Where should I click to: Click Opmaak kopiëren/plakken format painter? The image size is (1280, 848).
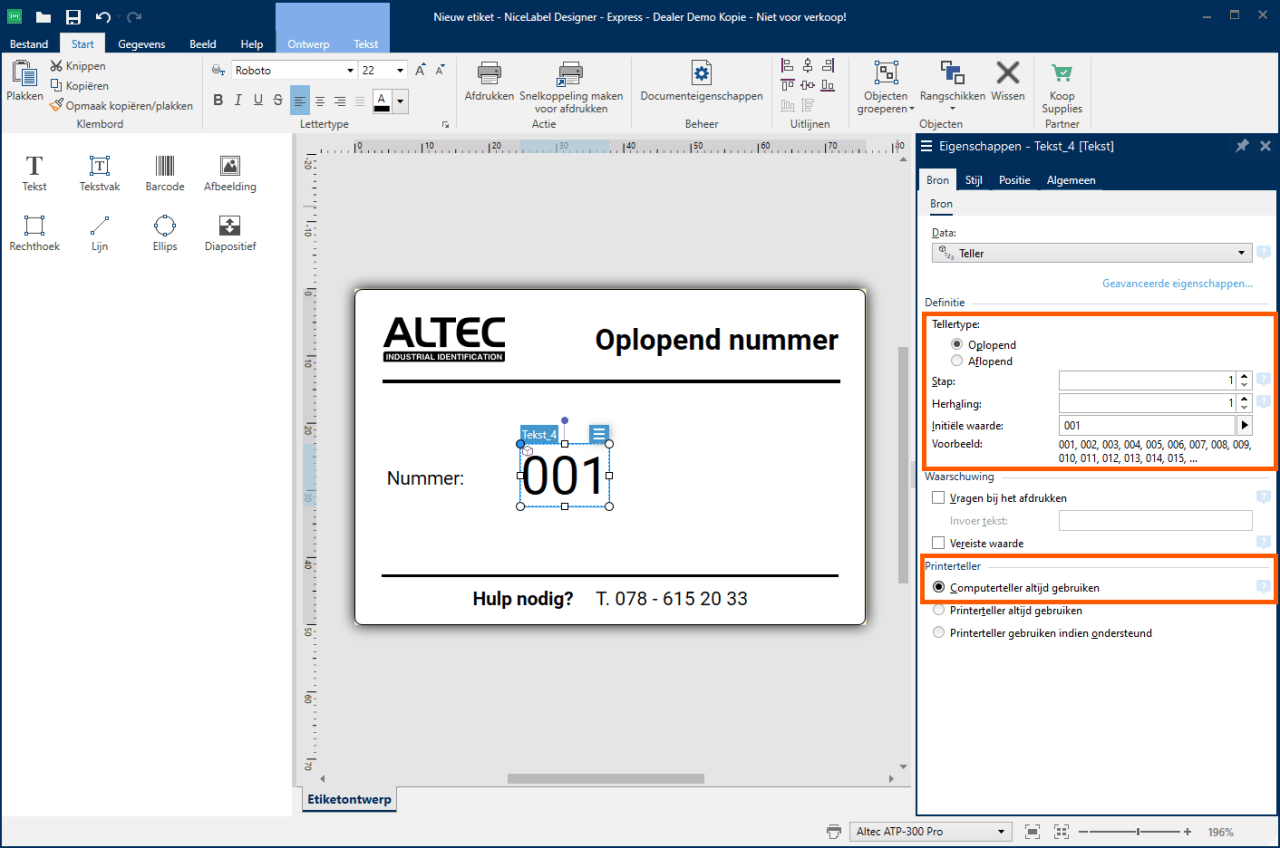point(121,105)
